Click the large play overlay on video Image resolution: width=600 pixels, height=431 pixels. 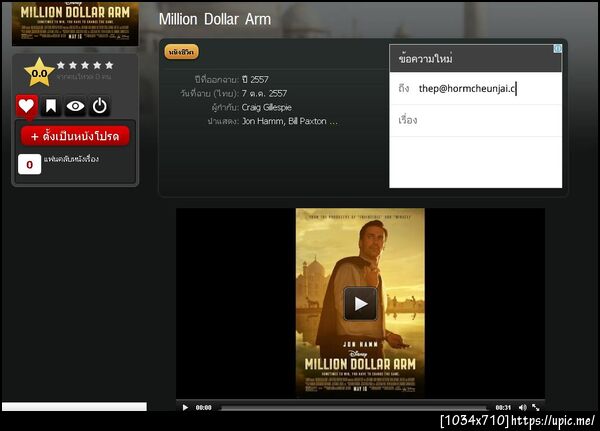click(360, 304)
